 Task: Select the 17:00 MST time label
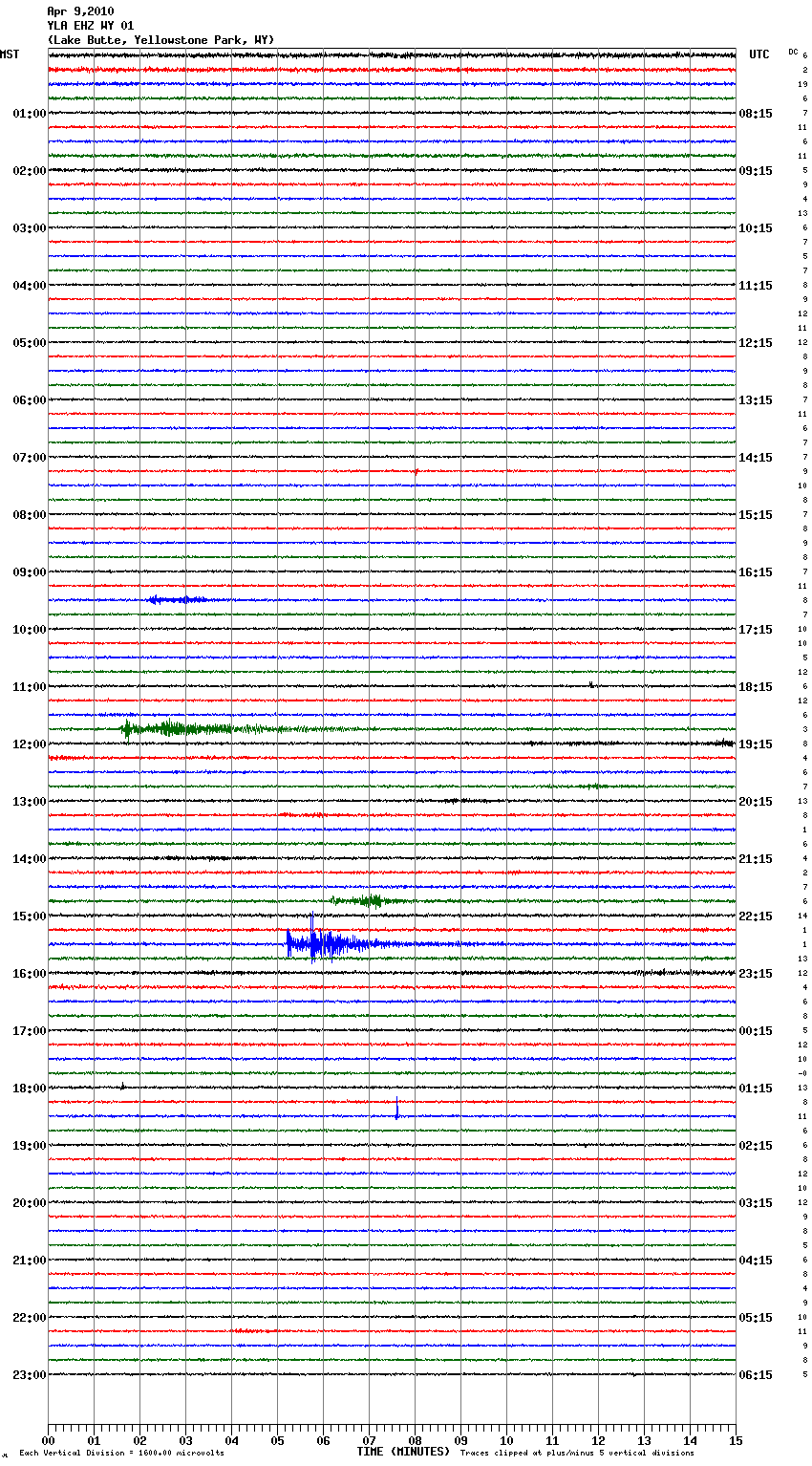pyautogui.click(x=30, y=1031)
